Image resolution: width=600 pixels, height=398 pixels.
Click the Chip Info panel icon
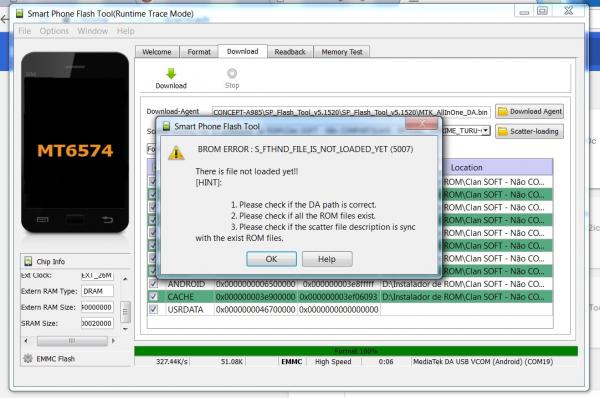coord(28,261)
